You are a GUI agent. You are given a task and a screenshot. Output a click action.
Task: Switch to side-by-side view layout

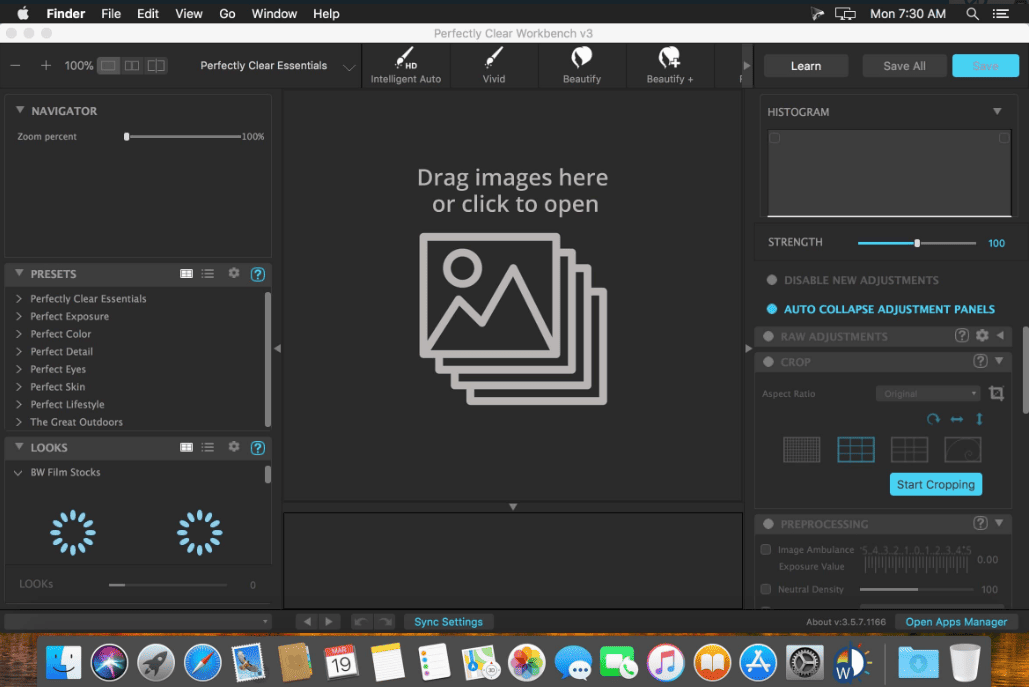coord(132,66)
